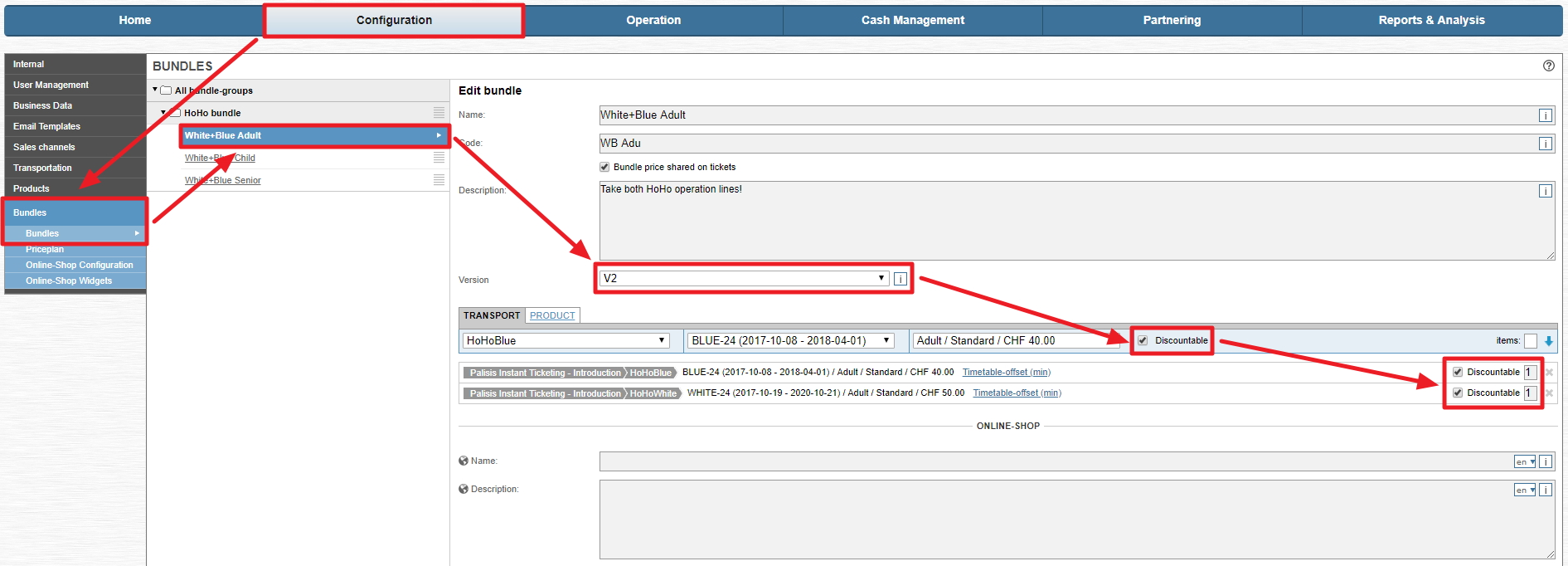
Task: Open the Operation tab
Action: pyautogui.click(x=653, y=20)
